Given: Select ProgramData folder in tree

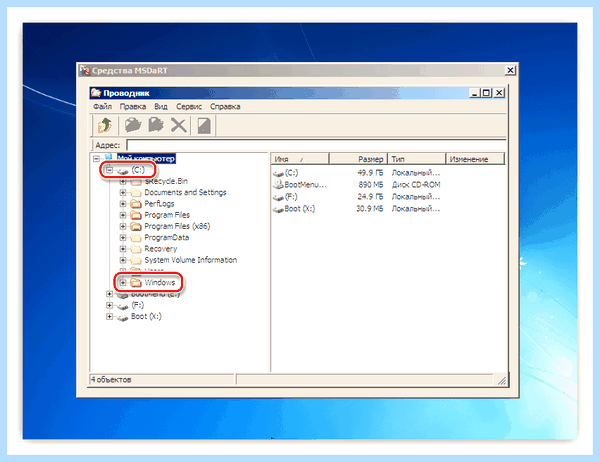Looking at the screenshot, I should pyautogui.click(x=166, y=237).
